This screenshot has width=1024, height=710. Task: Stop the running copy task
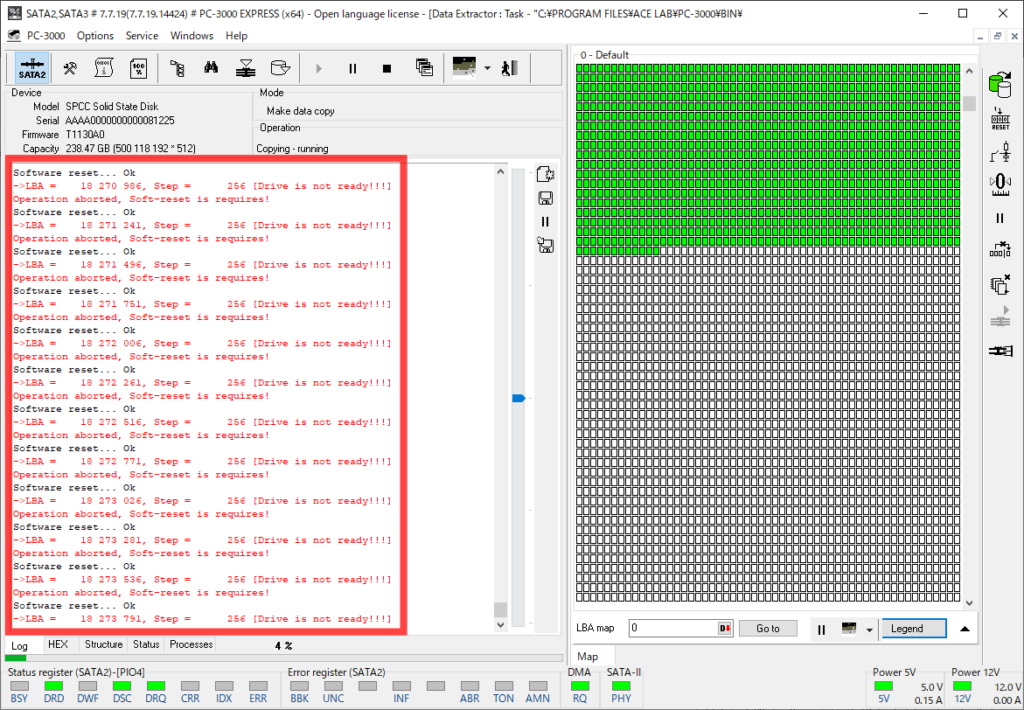(387, 68)
